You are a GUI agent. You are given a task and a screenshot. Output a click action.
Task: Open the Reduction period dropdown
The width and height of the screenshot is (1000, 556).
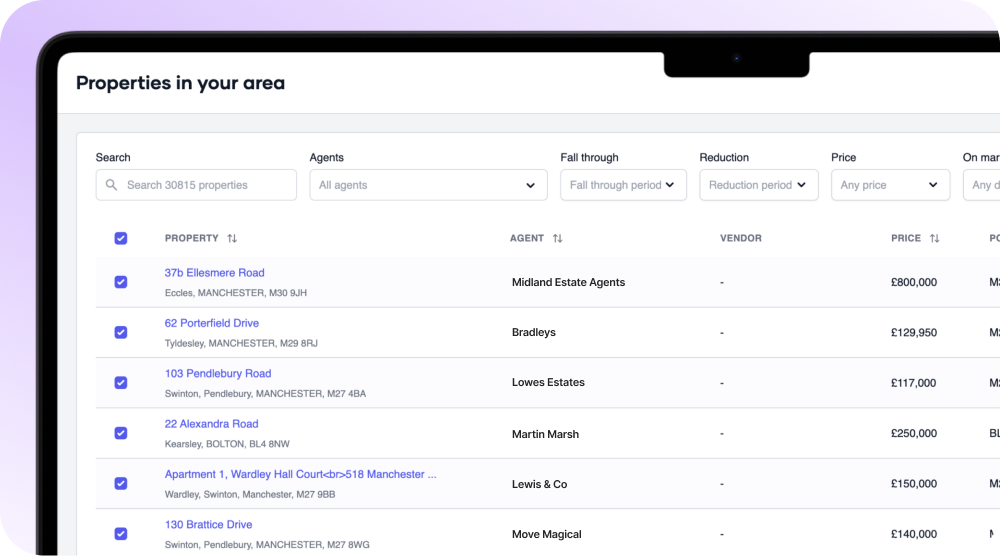[759, 185]
